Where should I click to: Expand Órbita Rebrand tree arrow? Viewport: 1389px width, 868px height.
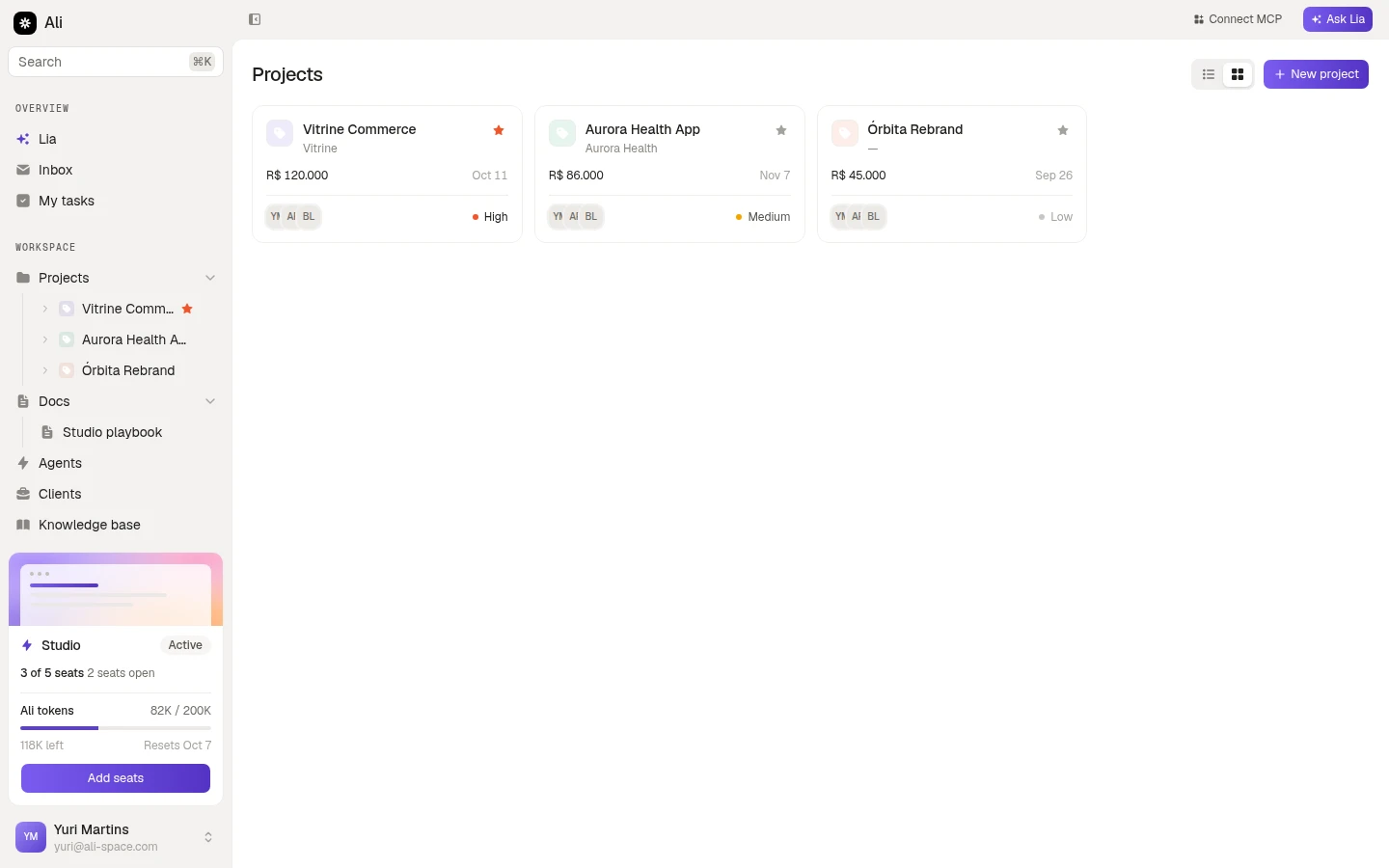44,370
